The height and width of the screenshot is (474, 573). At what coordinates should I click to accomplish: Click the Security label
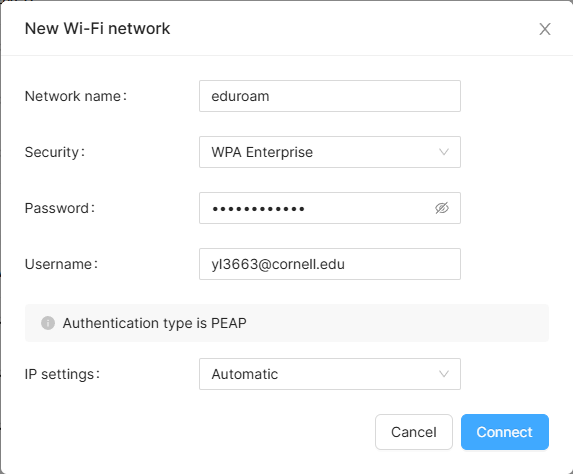55,152
